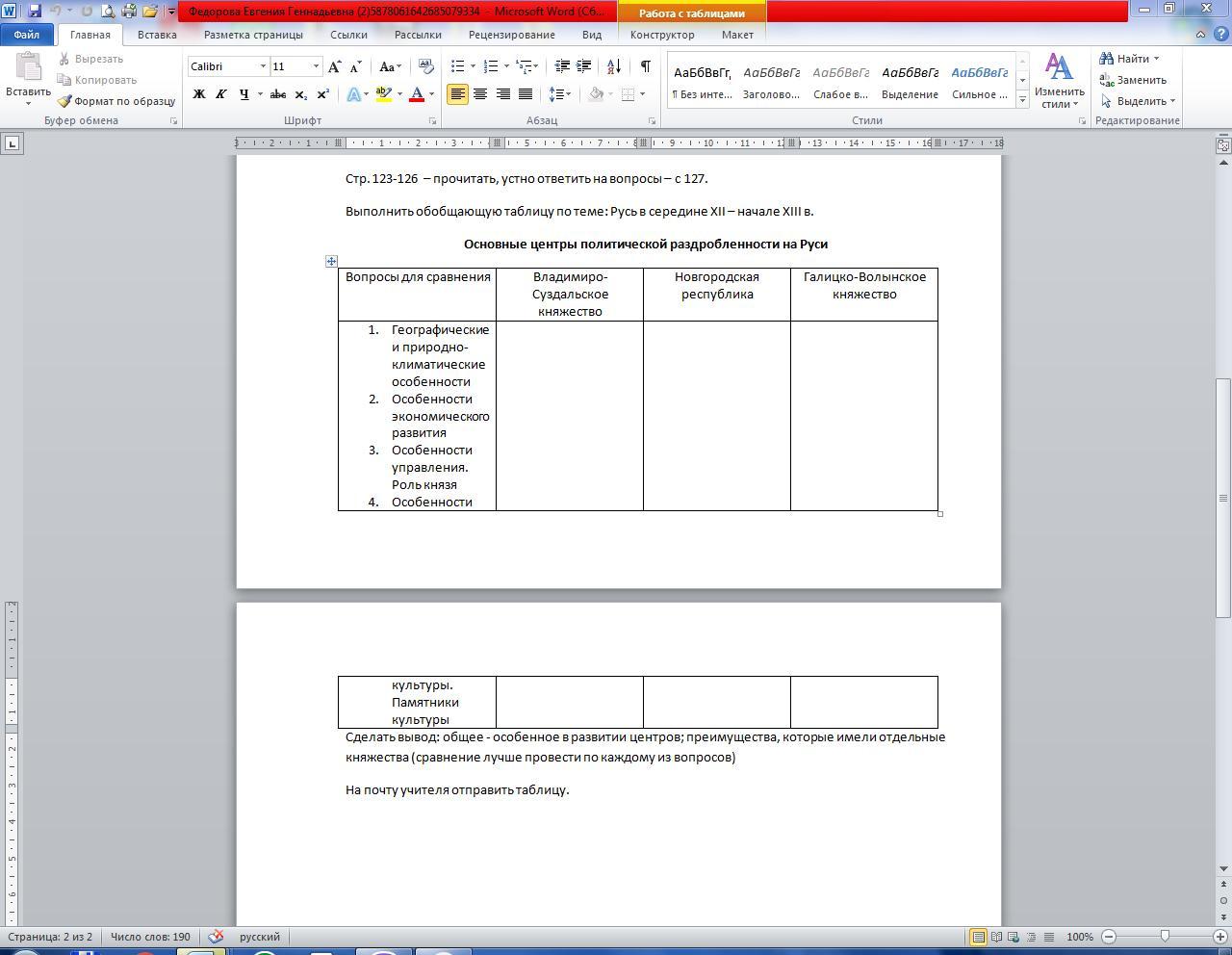1232x955 pixels.
Task: Expand the bullets list dropdown arrow
Action: 473,66
